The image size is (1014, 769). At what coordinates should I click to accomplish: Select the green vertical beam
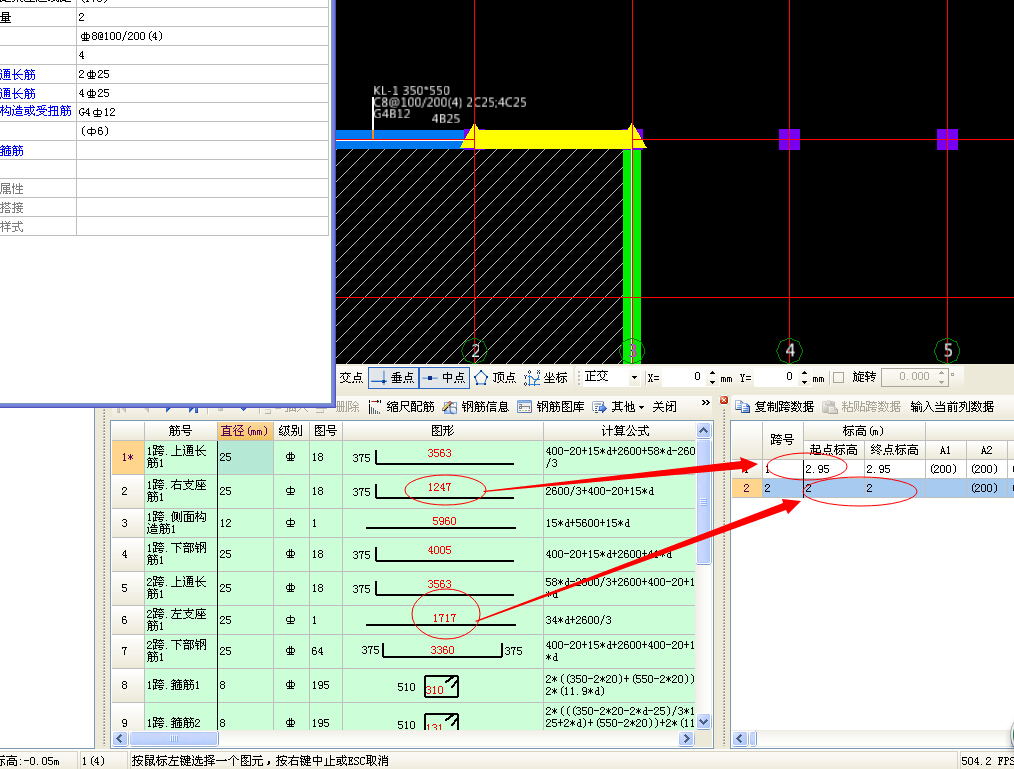632,255
